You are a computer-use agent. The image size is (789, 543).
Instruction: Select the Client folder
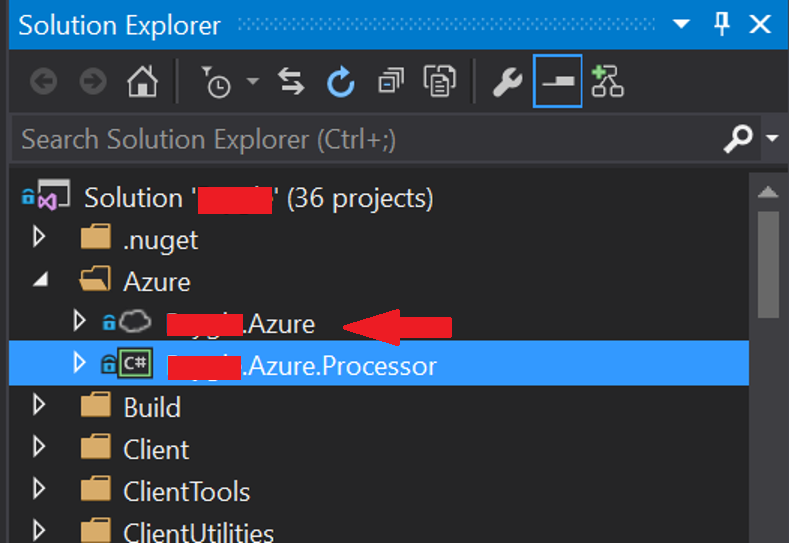(x=156, y=449)
